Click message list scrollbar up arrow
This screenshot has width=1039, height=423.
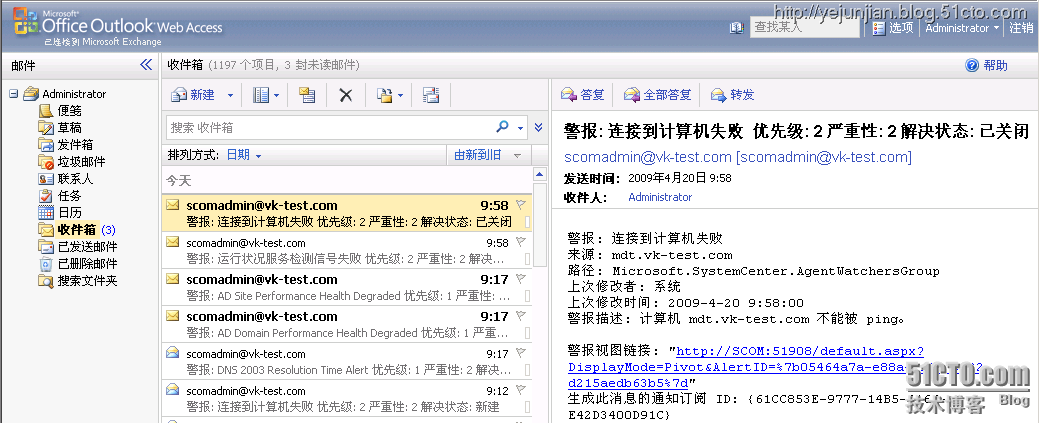(x=539, y=174)
